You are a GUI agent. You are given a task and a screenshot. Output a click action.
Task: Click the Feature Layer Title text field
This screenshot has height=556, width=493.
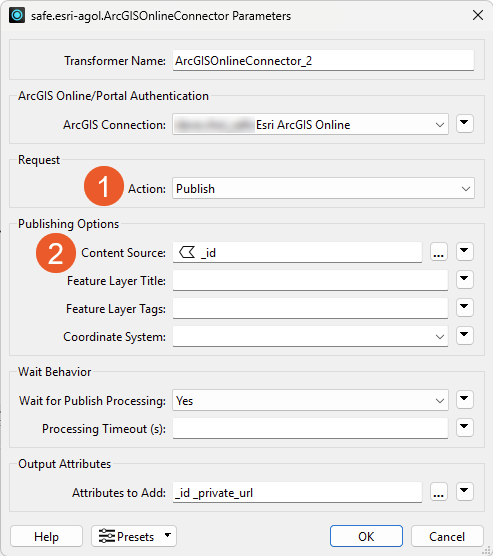point(310,280)
